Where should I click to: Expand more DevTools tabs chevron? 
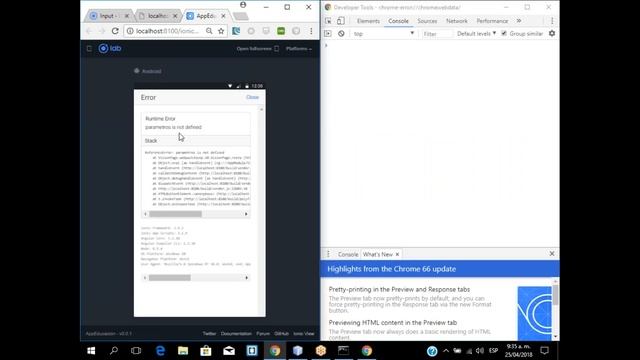(519, 21)
